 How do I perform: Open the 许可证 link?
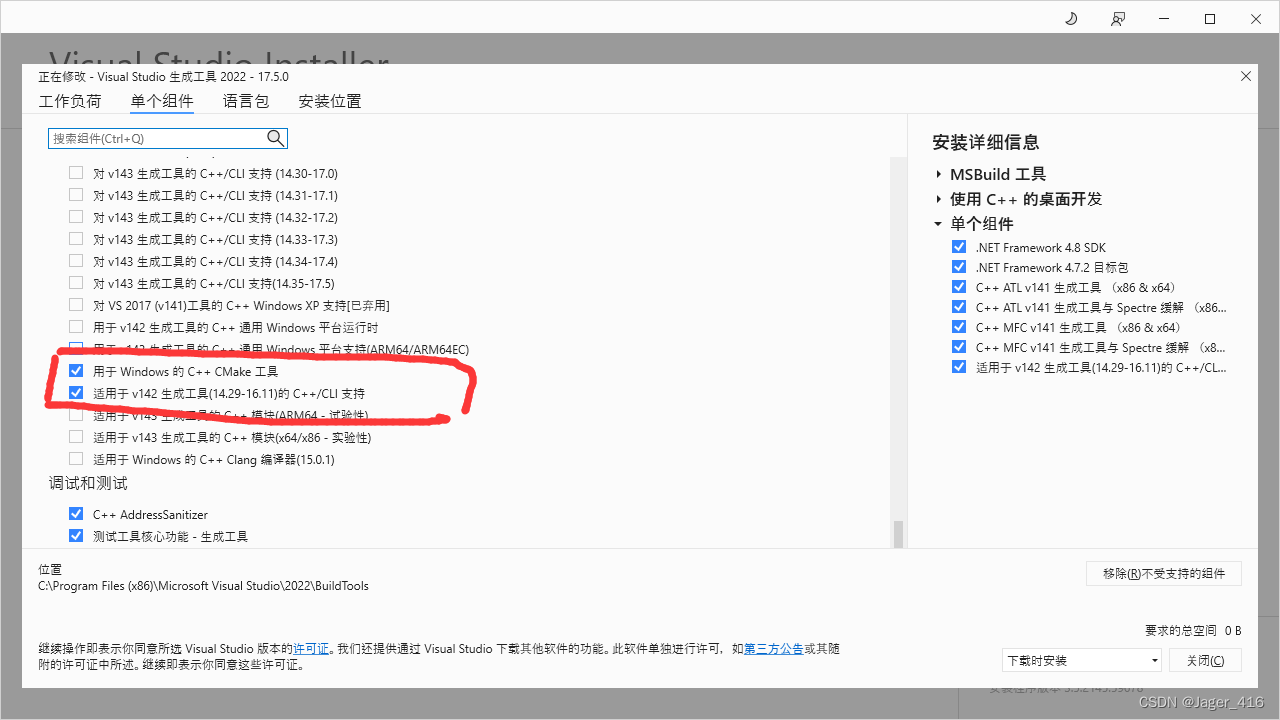pos(311,649)
